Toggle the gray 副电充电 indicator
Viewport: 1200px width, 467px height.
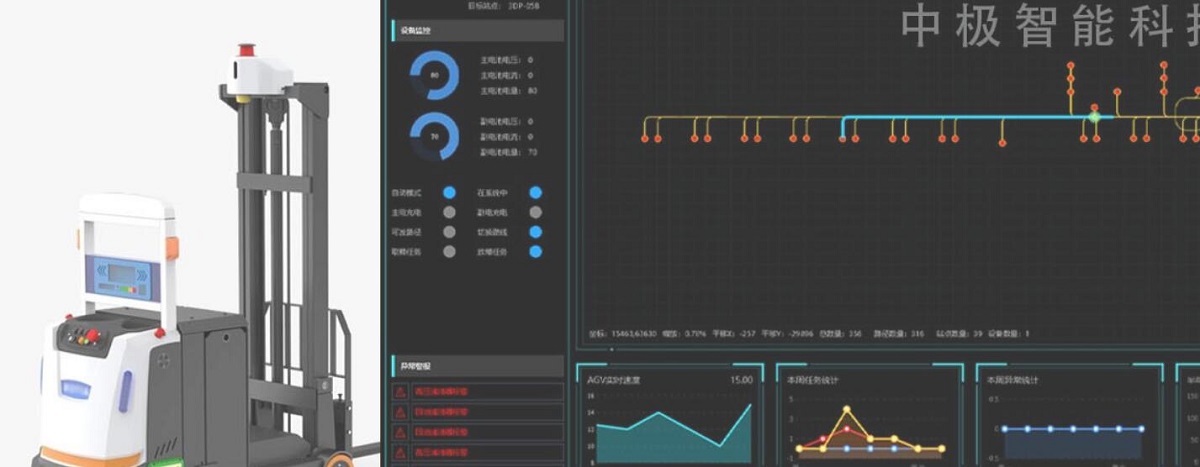(x=536, y=213)
